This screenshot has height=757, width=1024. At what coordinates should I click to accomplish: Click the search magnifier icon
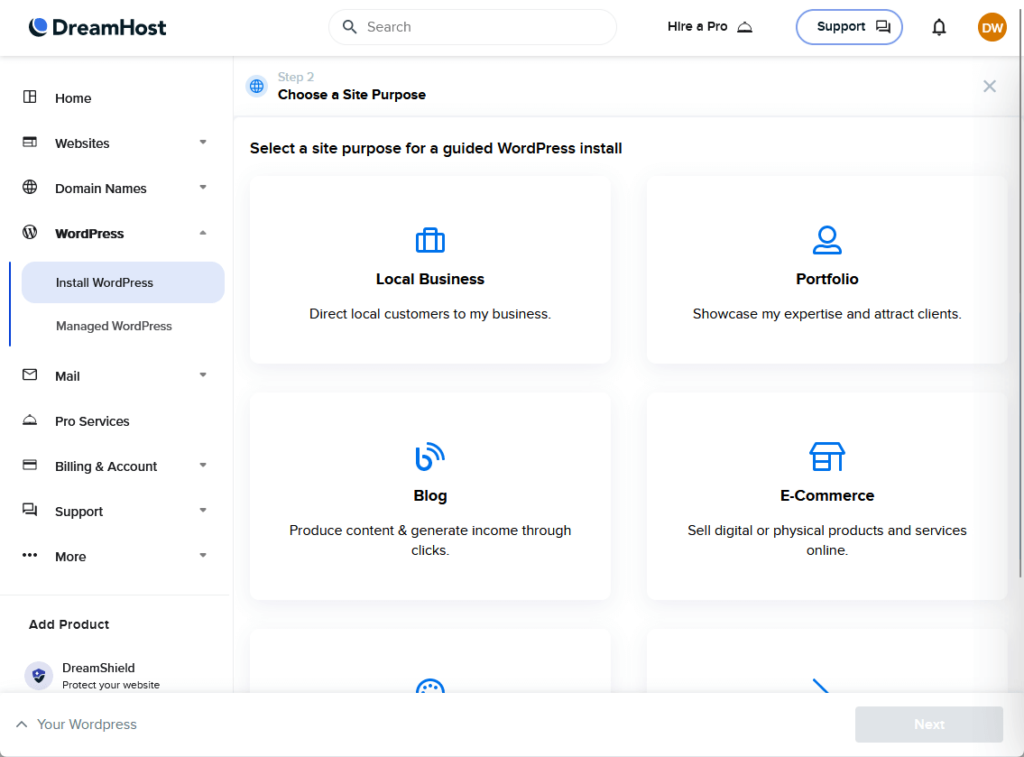[349, 27]
